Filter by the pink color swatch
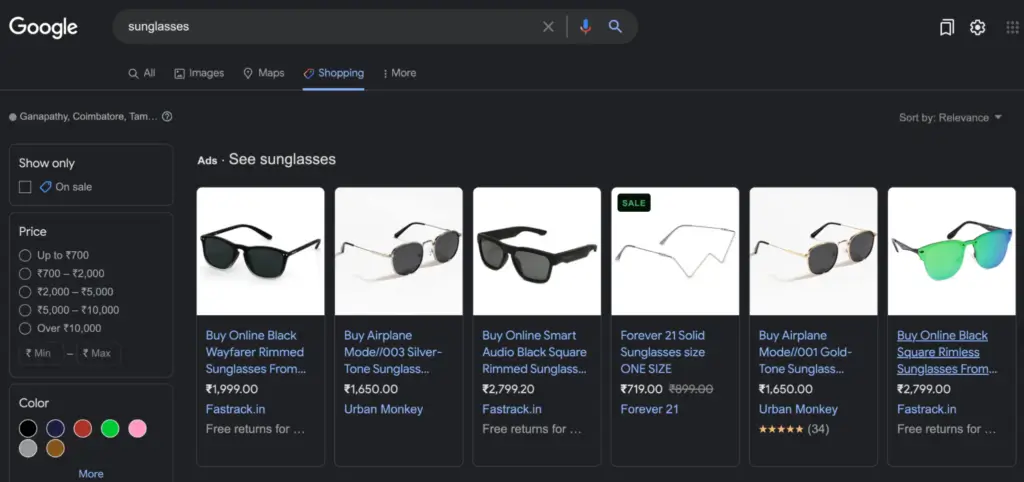1024x482 pixels. [138, 429]
